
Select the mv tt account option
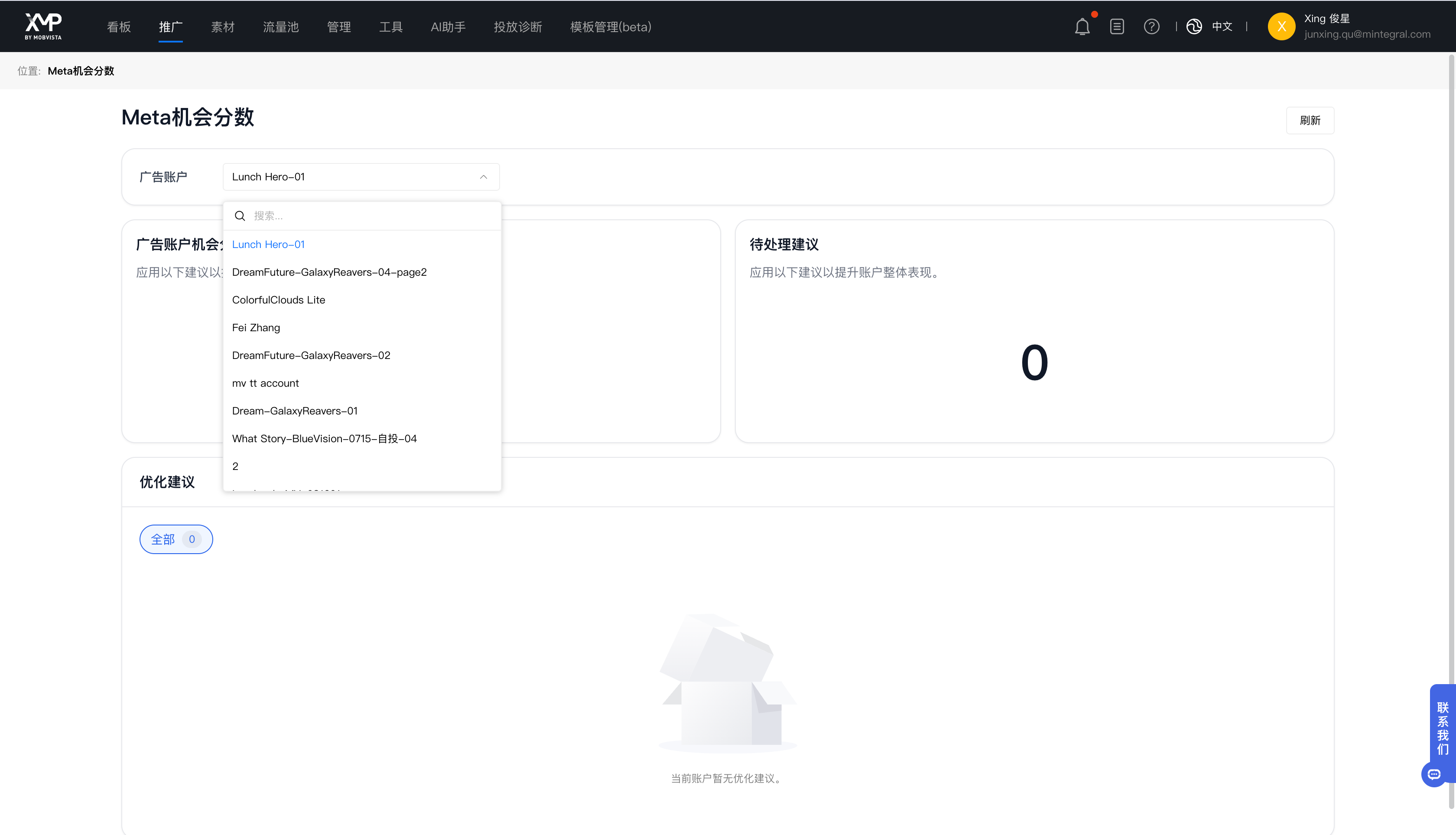[x=265, y=383]
